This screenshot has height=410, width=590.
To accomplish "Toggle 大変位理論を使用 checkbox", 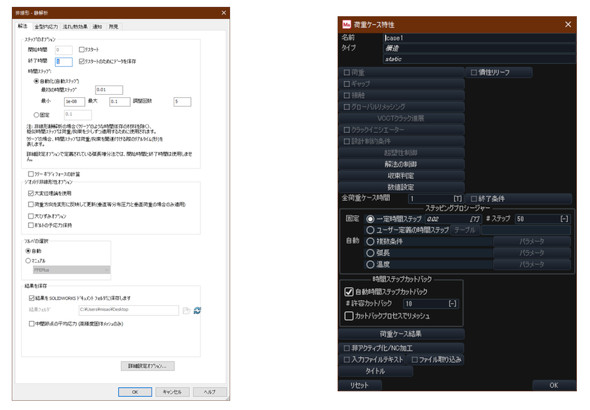I will (x=31, y=193).
